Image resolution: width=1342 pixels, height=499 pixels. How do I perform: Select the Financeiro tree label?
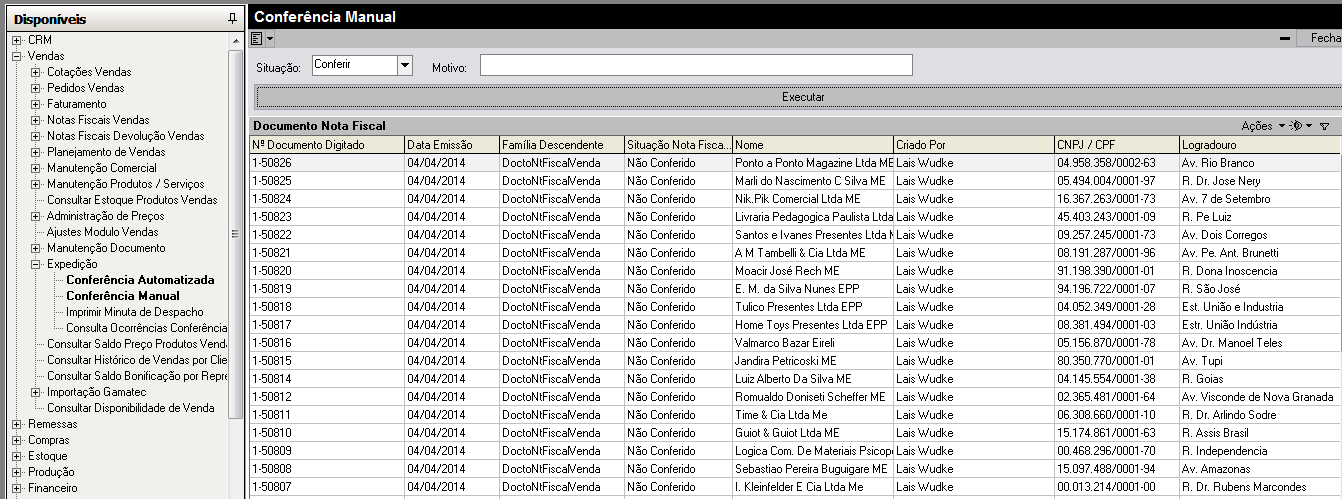click(x=52, y=488)
